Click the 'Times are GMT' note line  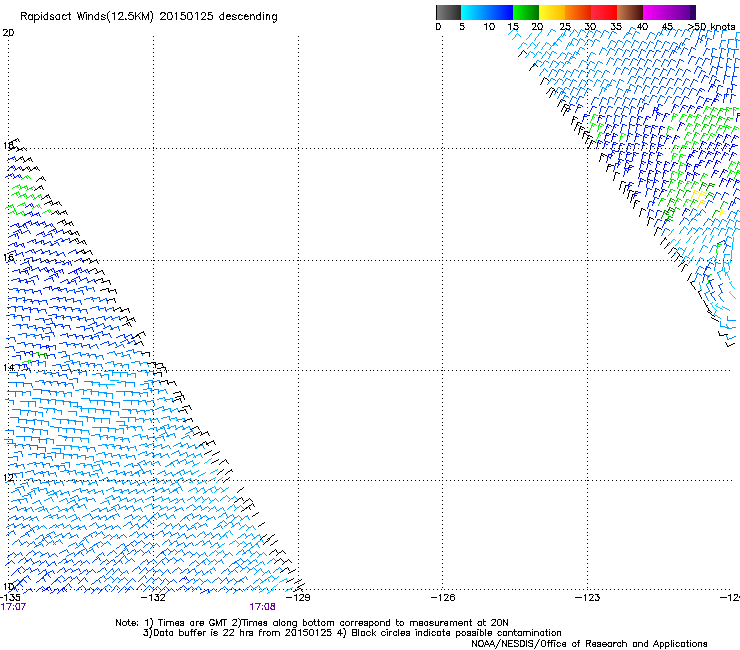(x=312, y=623)
